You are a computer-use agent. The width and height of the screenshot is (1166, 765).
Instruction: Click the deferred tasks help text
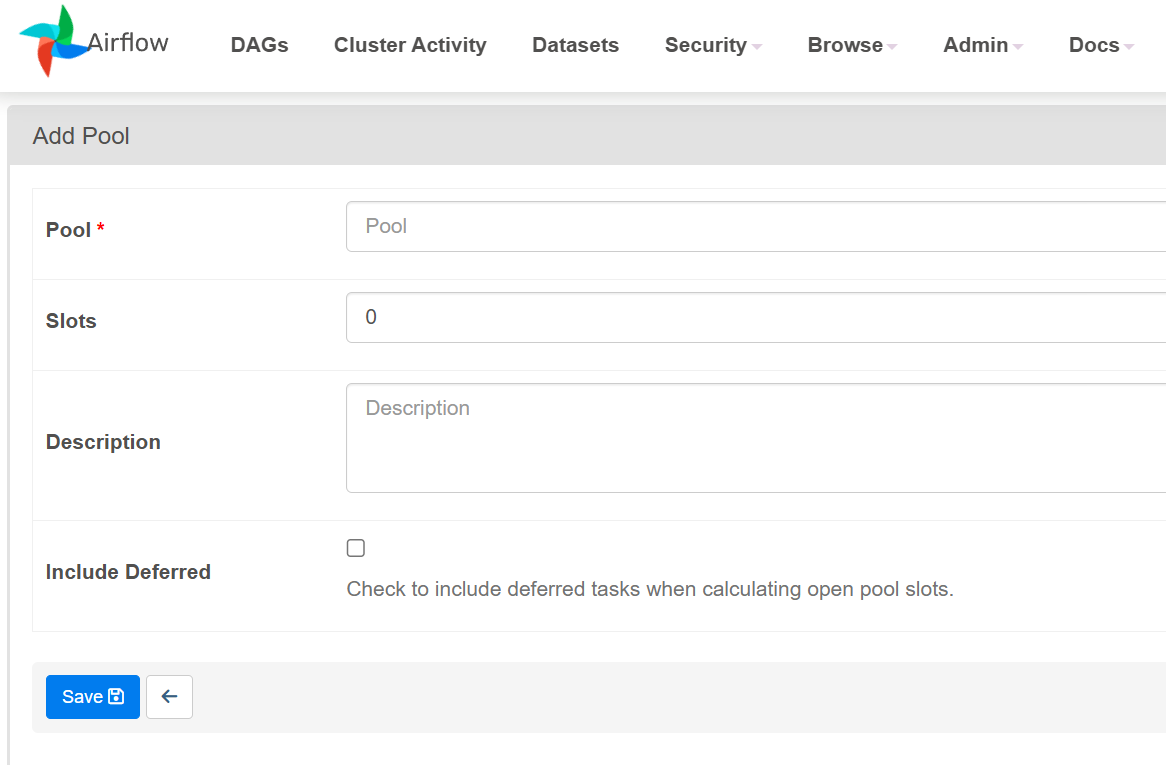point(650,589)
